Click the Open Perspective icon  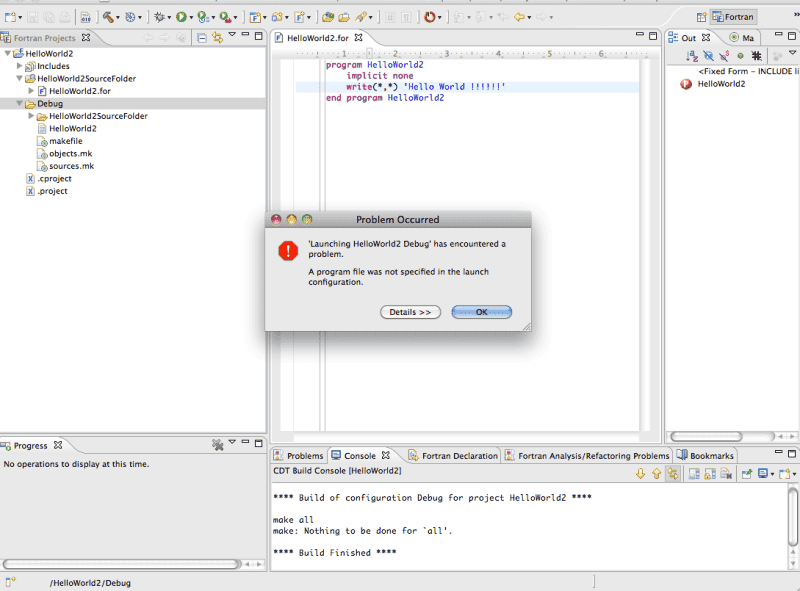pos(701,17)
